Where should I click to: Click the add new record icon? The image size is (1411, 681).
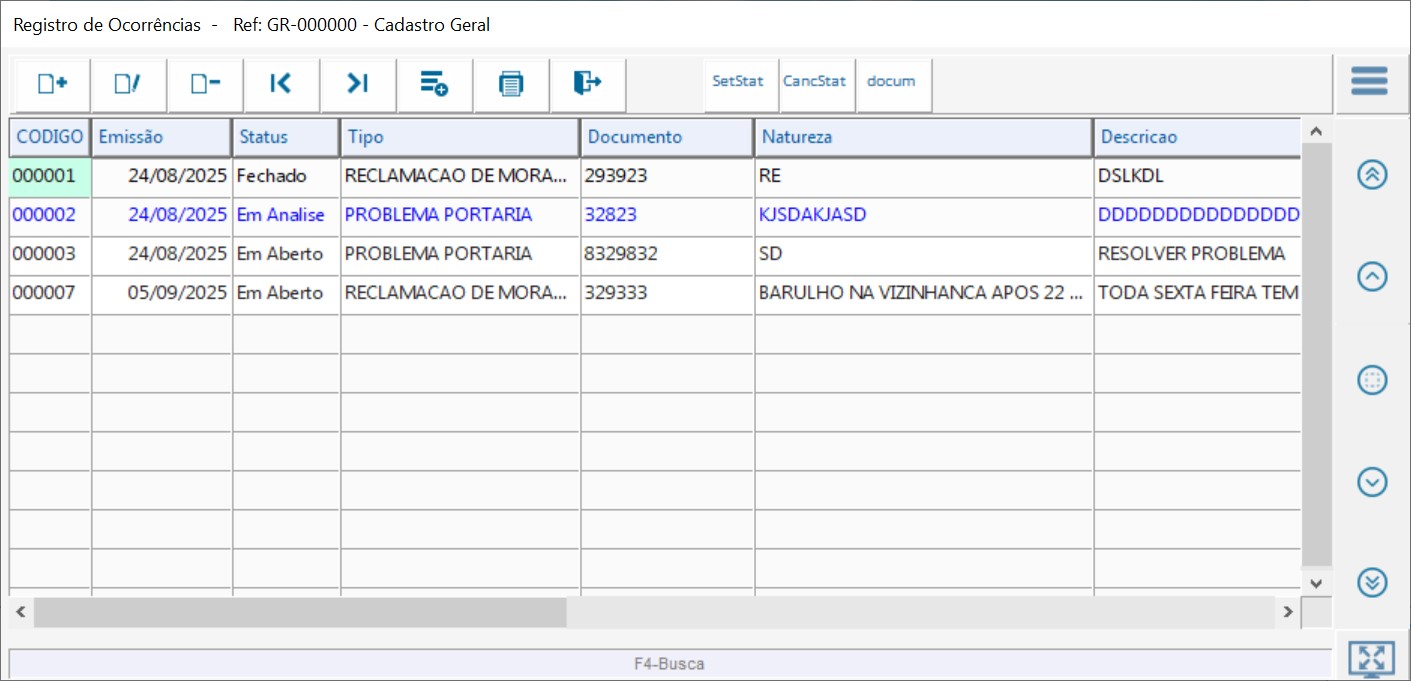tap(52, 84)
